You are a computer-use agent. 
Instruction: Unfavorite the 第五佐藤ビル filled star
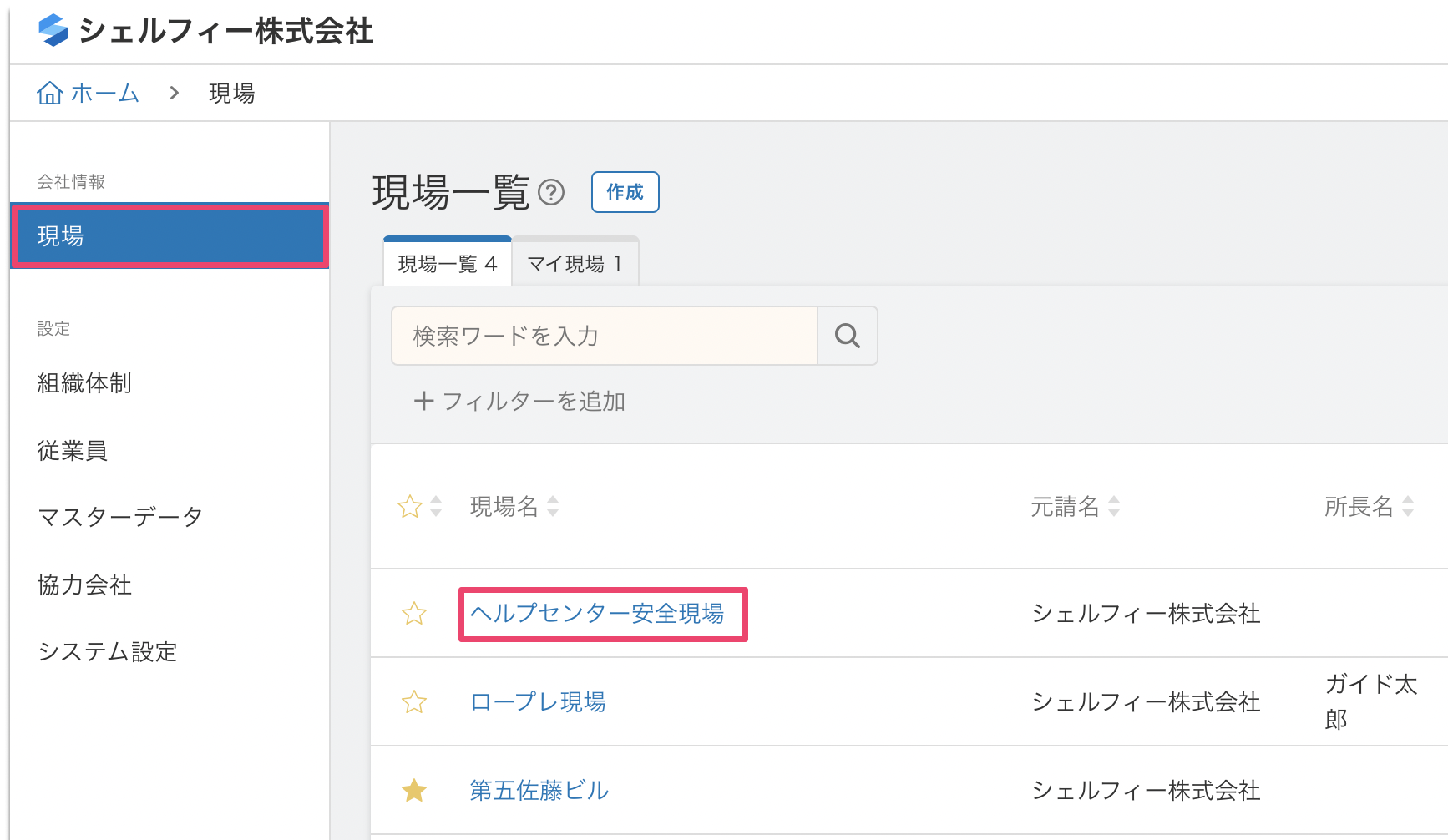coord(414,790)
